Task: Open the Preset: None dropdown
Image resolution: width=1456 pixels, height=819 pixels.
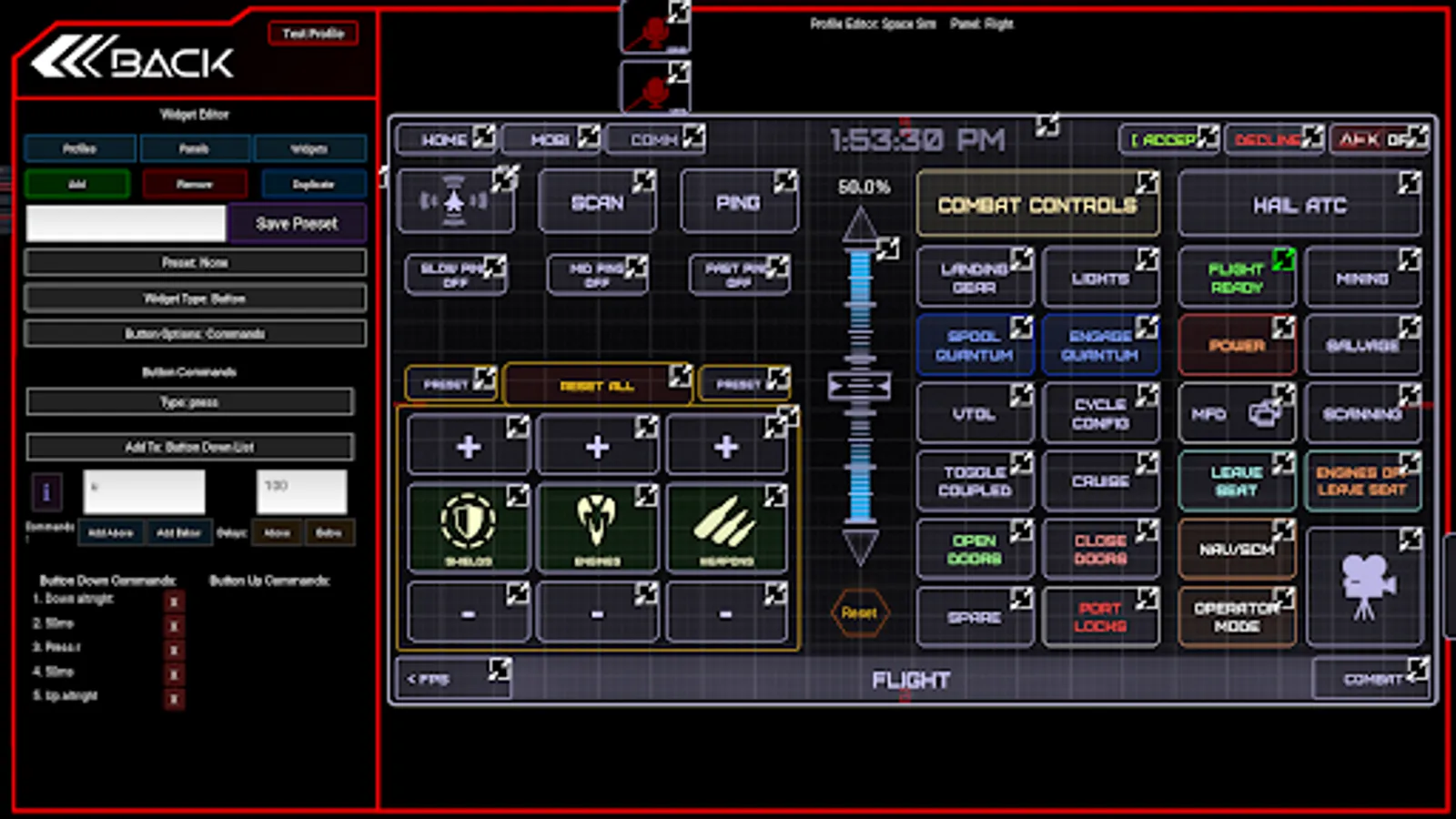Action: (195, 262)
